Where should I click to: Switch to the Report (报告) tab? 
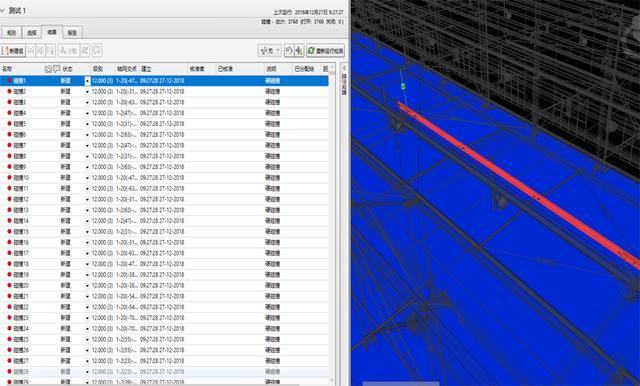pos(72,32)
